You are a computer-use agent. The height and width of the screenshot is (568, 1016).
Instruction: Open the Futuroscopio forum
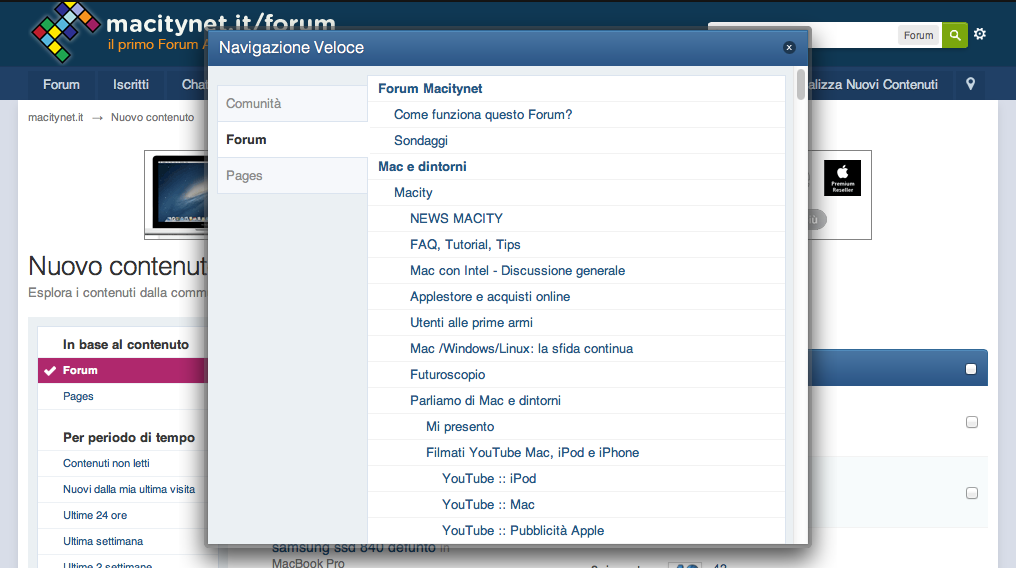pyautogui.click(x=447, y=374)
